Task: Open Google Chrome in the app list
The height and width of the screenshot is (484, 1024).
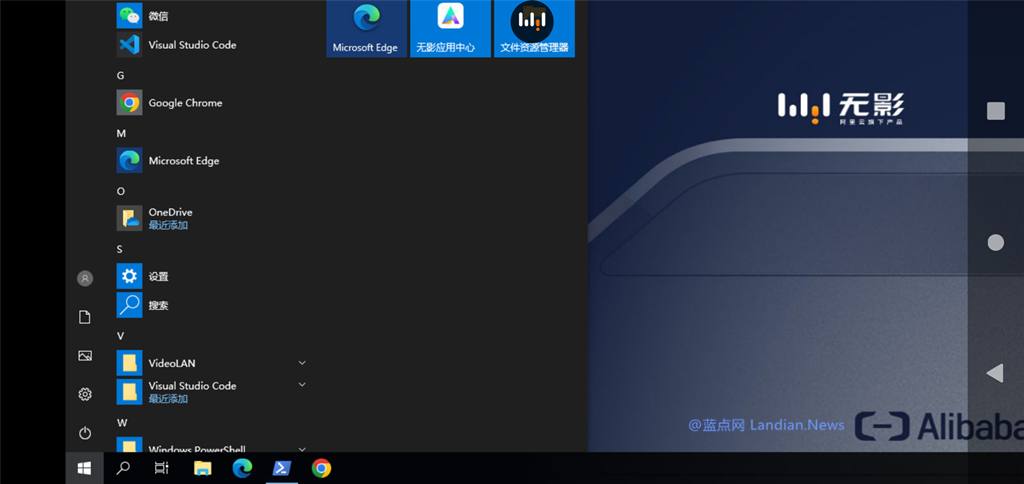Action: [x=211, y=103]
